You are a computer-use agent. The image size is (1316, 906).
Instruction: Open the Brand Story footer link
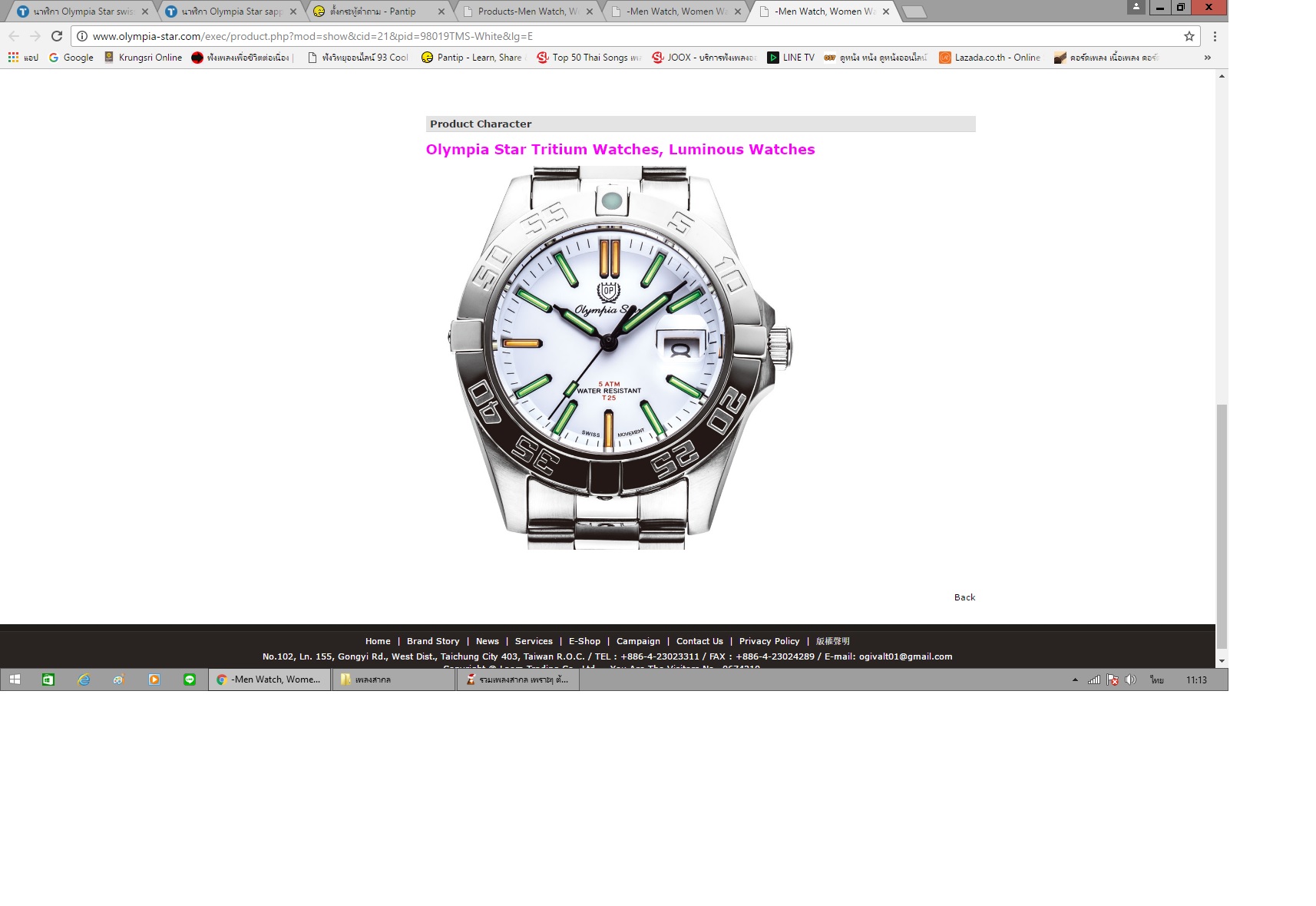click(433, 641)
